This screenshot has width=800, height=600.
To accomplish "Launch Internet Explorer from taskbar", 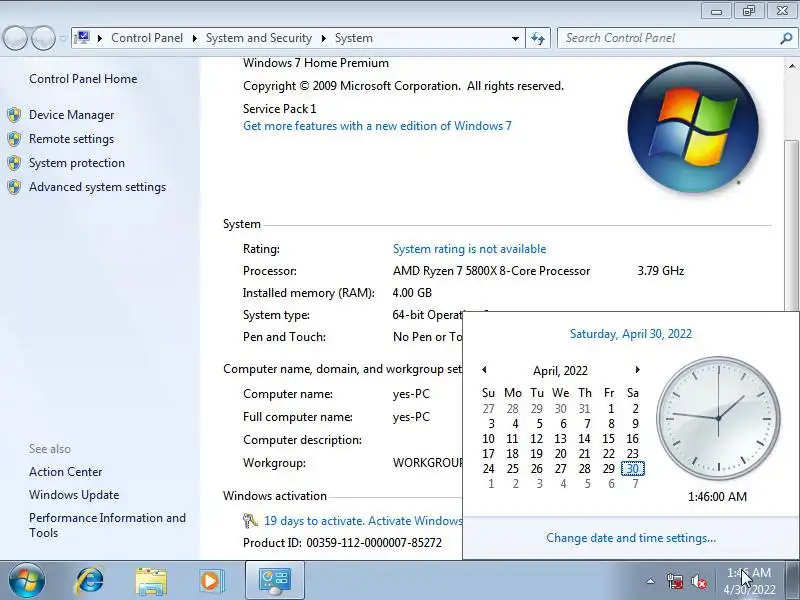I will 89,581.
